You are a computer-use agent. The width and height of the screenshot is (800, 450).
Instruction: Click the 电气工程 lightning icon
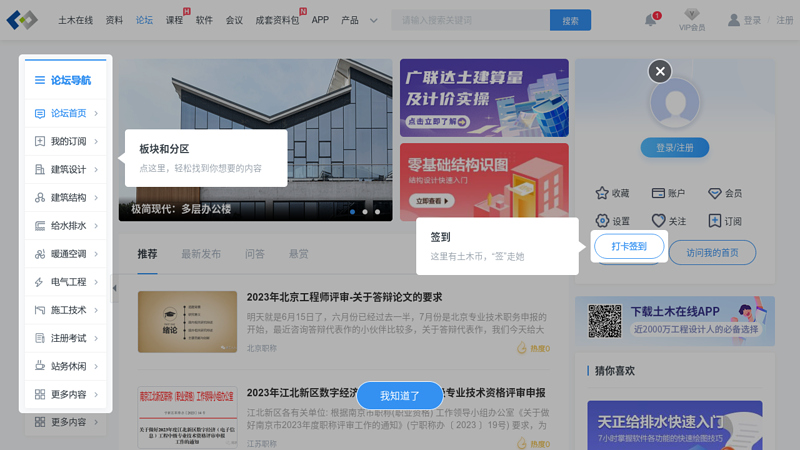tap(40, 282)
